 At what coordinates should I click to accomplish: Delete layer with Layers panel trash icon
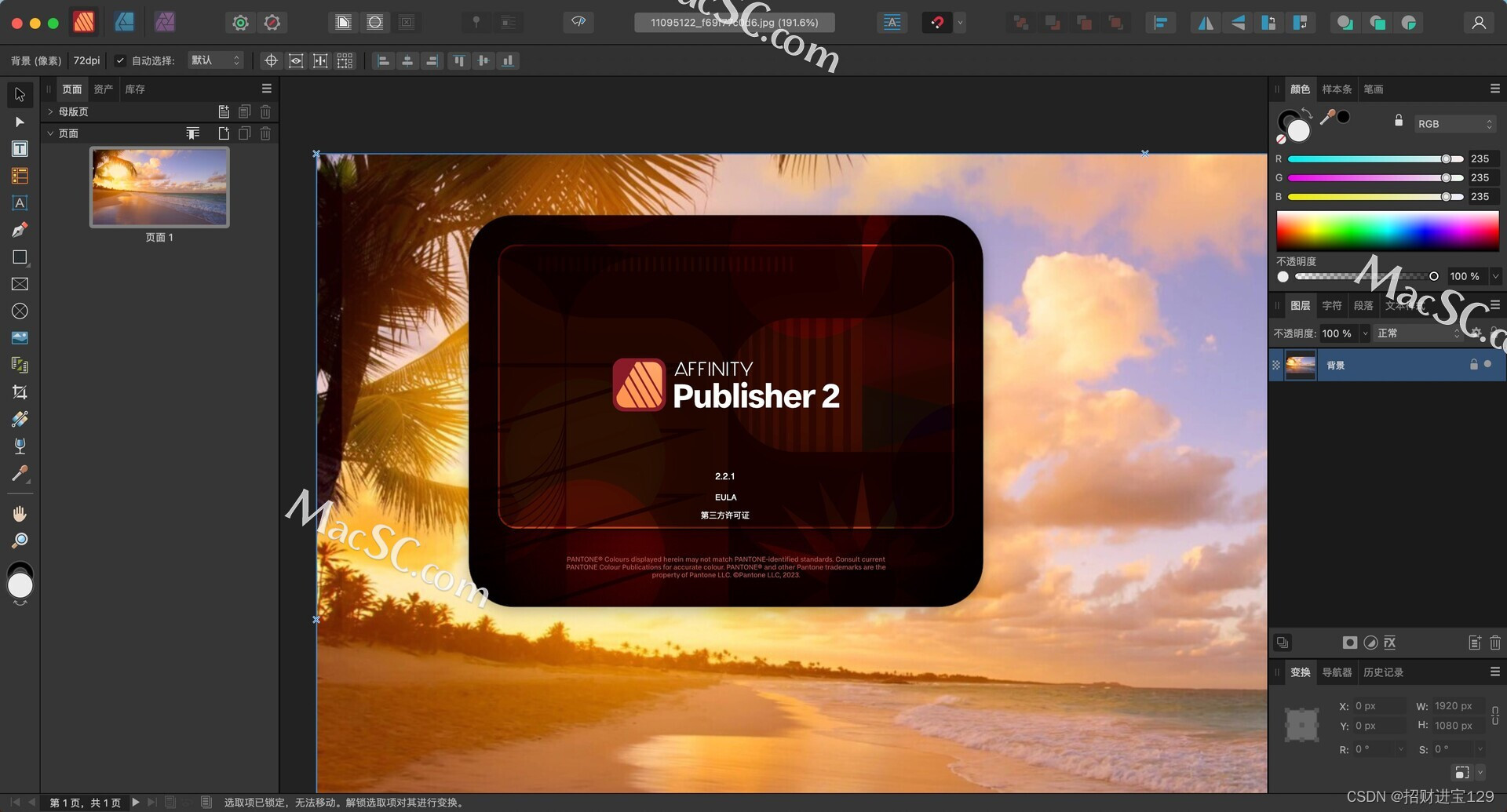[x=1495, y=643]
